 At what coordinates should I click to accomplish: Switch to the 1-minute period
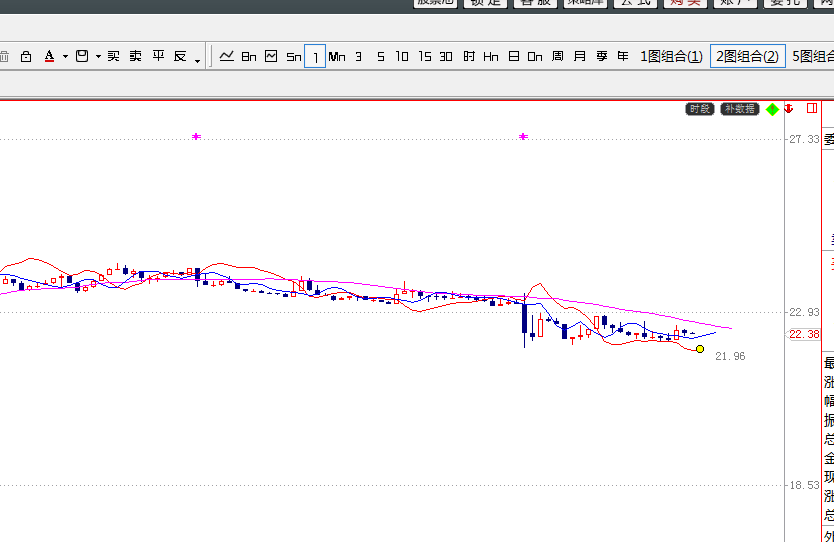[315, 57]
